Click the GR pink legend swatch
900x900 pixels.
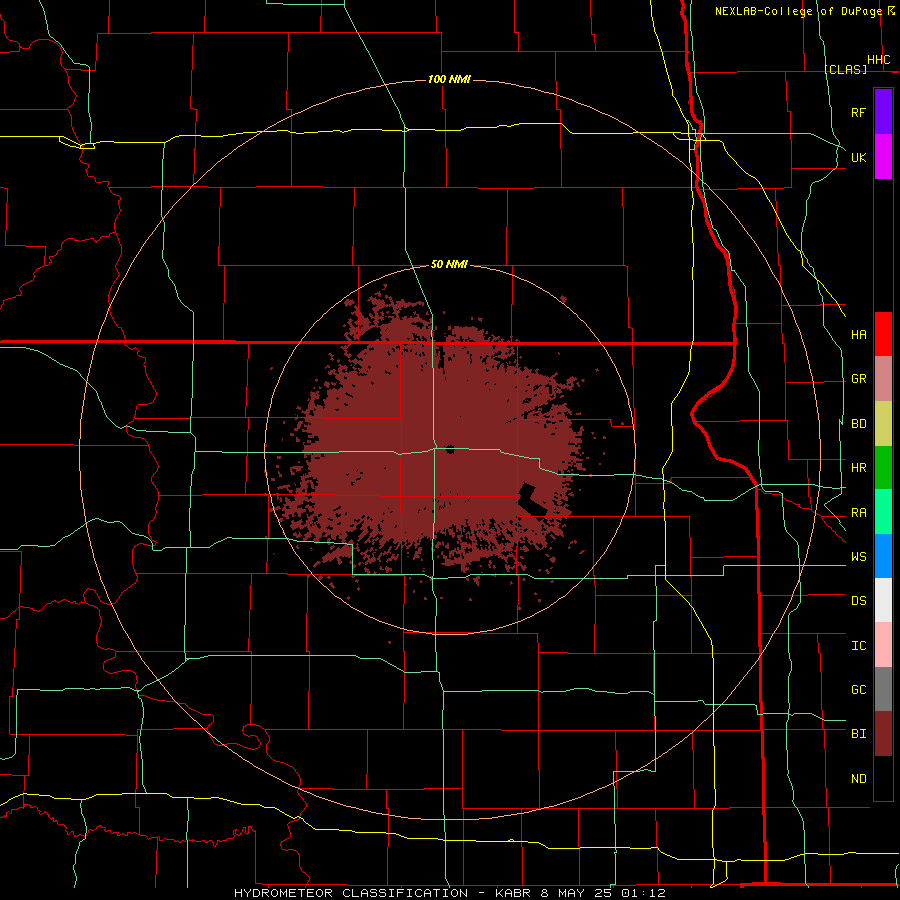click(x=883, y=379)
